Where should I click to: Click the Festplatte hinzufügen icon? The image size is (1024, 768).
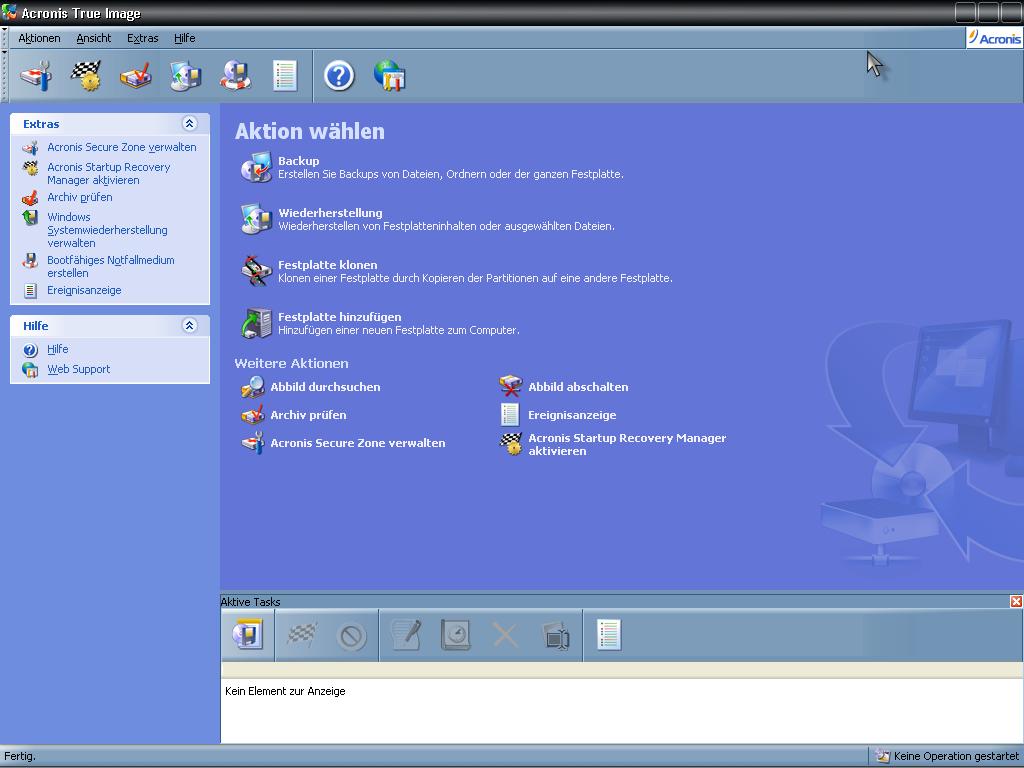pyautogui.click(x=256, y=323)
